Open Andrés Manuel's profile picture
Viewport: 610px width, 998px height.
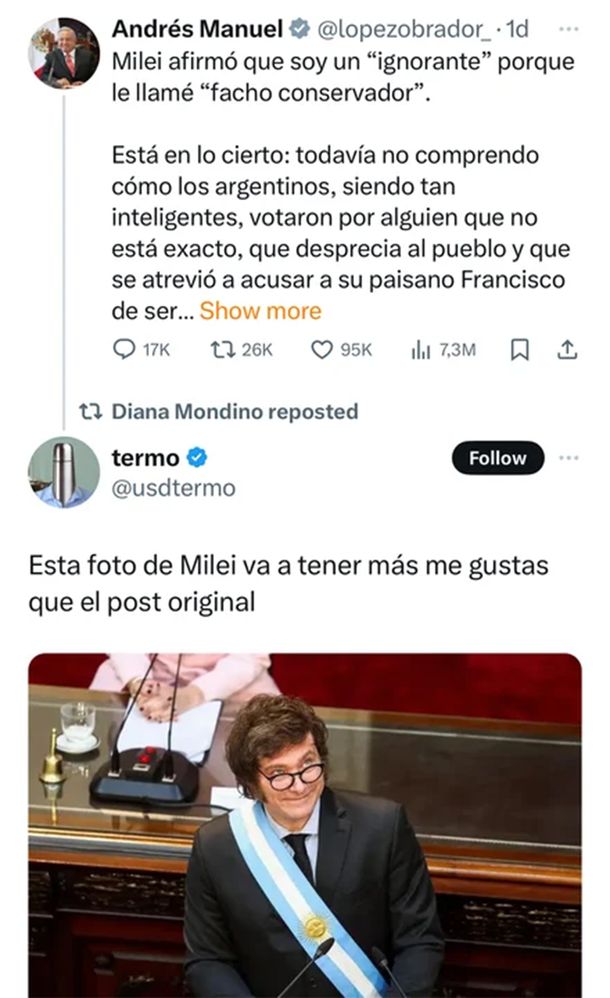point(63,53)
